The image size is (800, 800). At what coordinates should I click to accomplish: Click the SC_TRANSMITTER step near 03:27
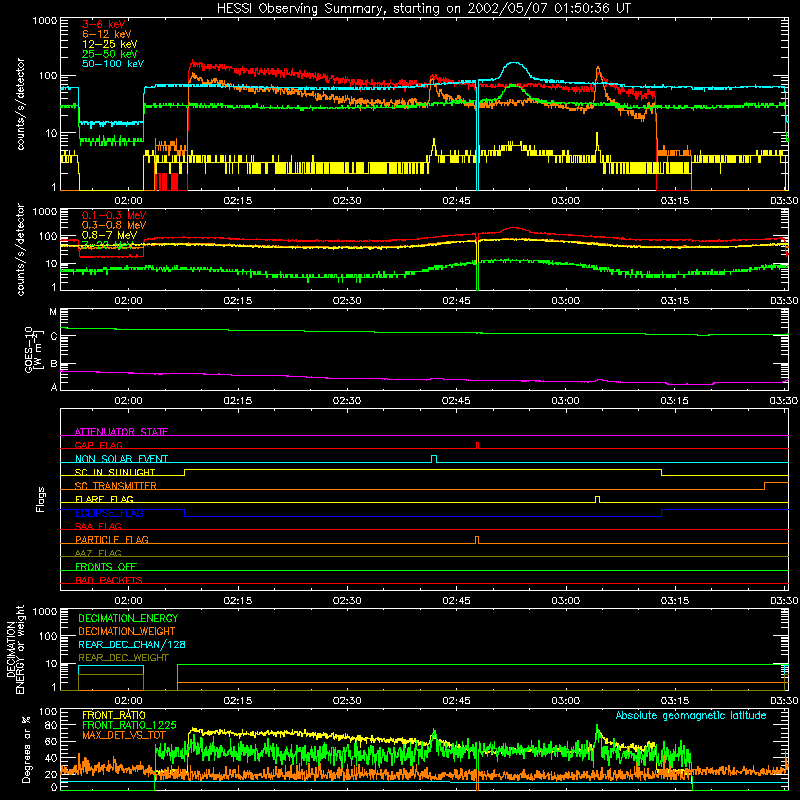pos(765,486)
